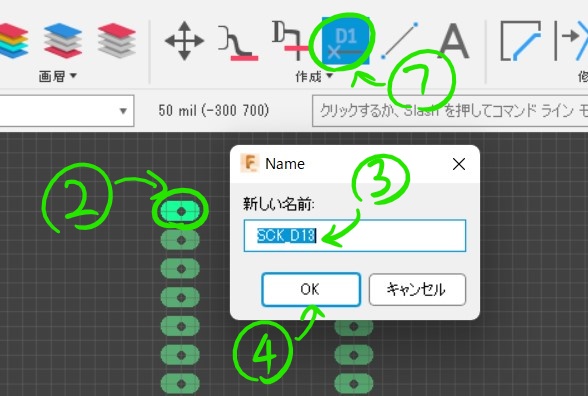Open the blue-top layer stack icon

pos(63,40)
